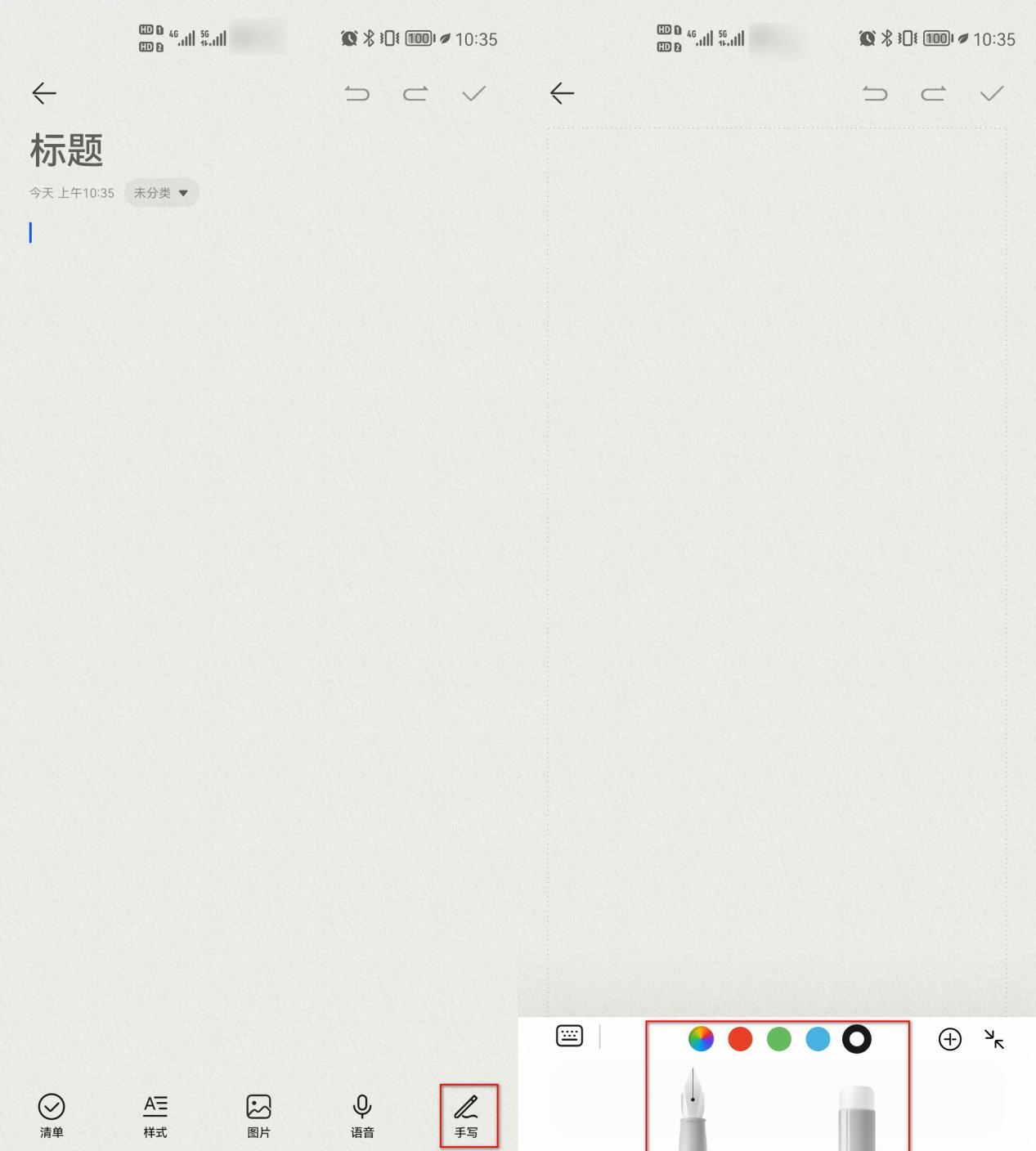Switch to keyboard input mode
This screenshot has height=1151, width=1036.
[569, 1036]
